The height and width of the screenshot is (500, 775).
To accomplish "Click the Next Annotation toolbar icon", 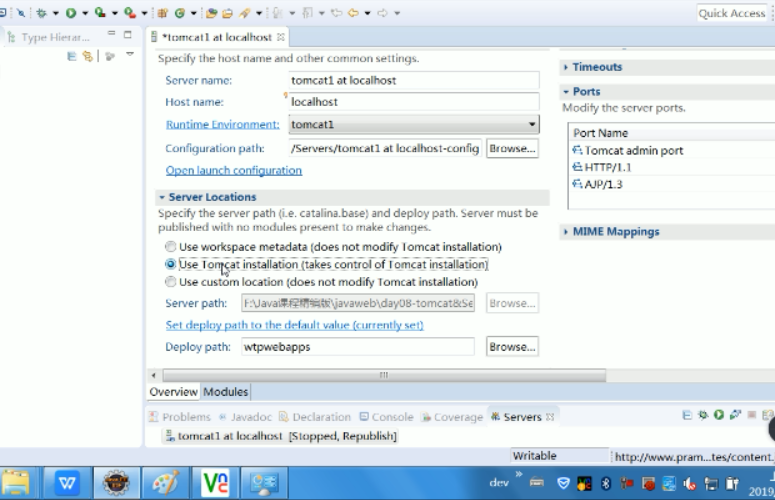I will point(278,13).
